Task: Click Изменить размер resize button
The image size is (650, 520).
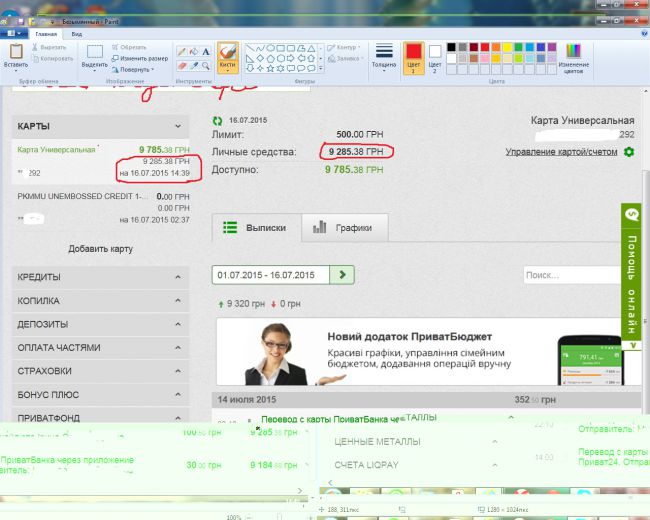Action: [137, 59]
